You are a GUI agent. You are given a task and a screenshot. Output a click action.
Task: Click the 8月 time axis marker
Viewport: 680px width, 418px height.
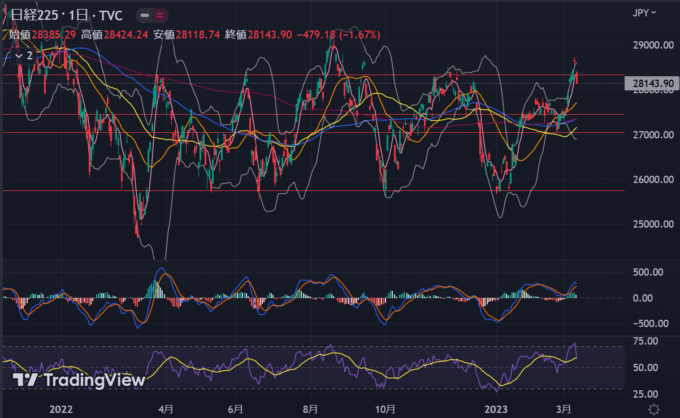click(311, 409)
